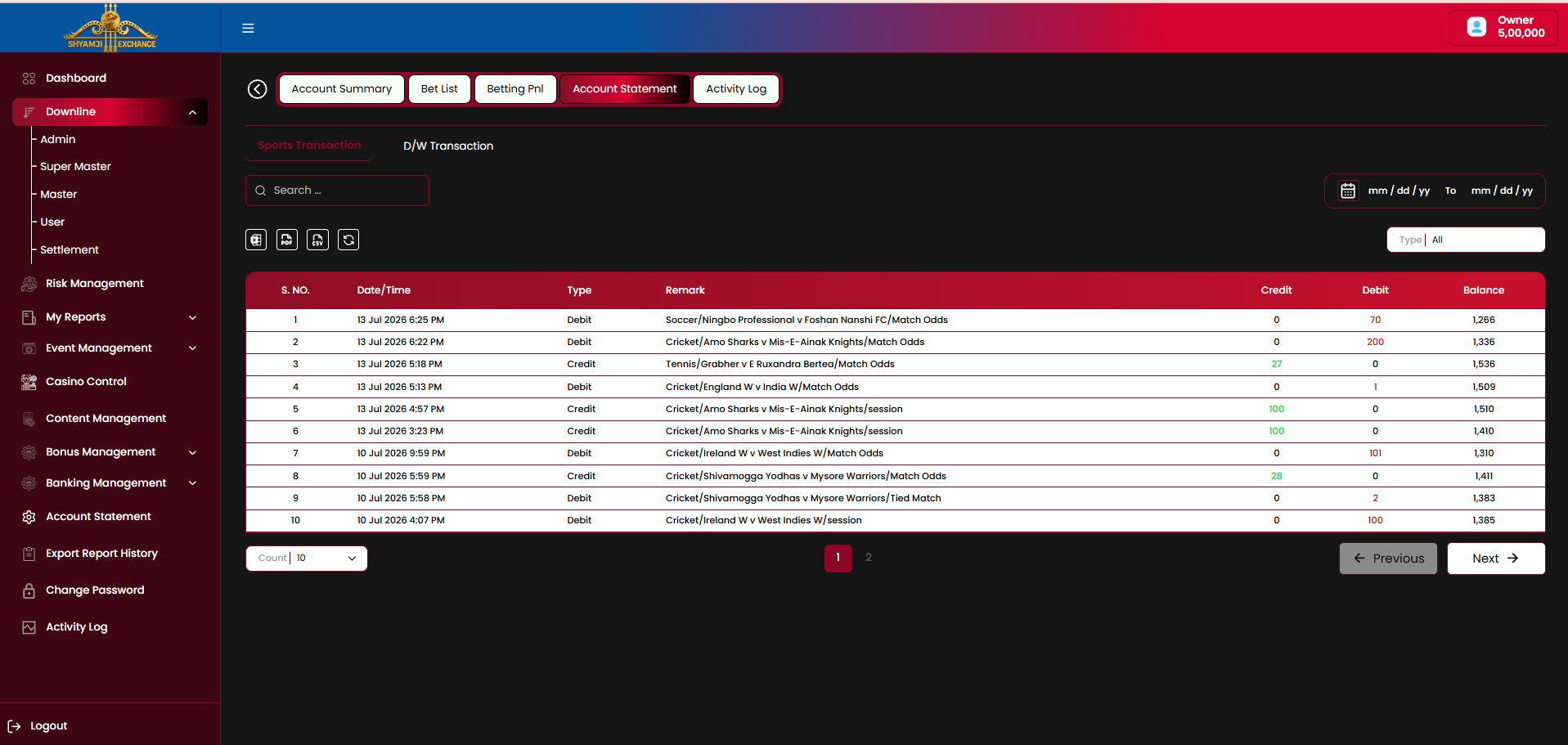Click the Remark column header
Image resolution: width=1568 pixels, height=745 pixels.
(685, 290)
